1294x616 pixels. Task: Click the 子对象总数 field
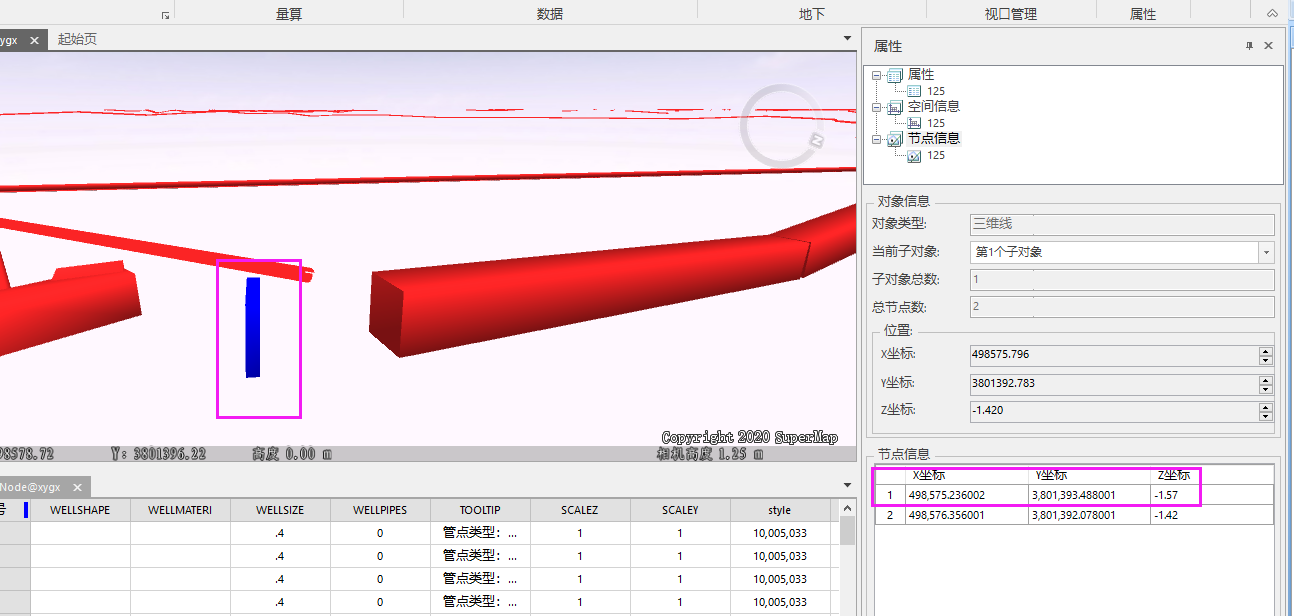coord(1122,280)
